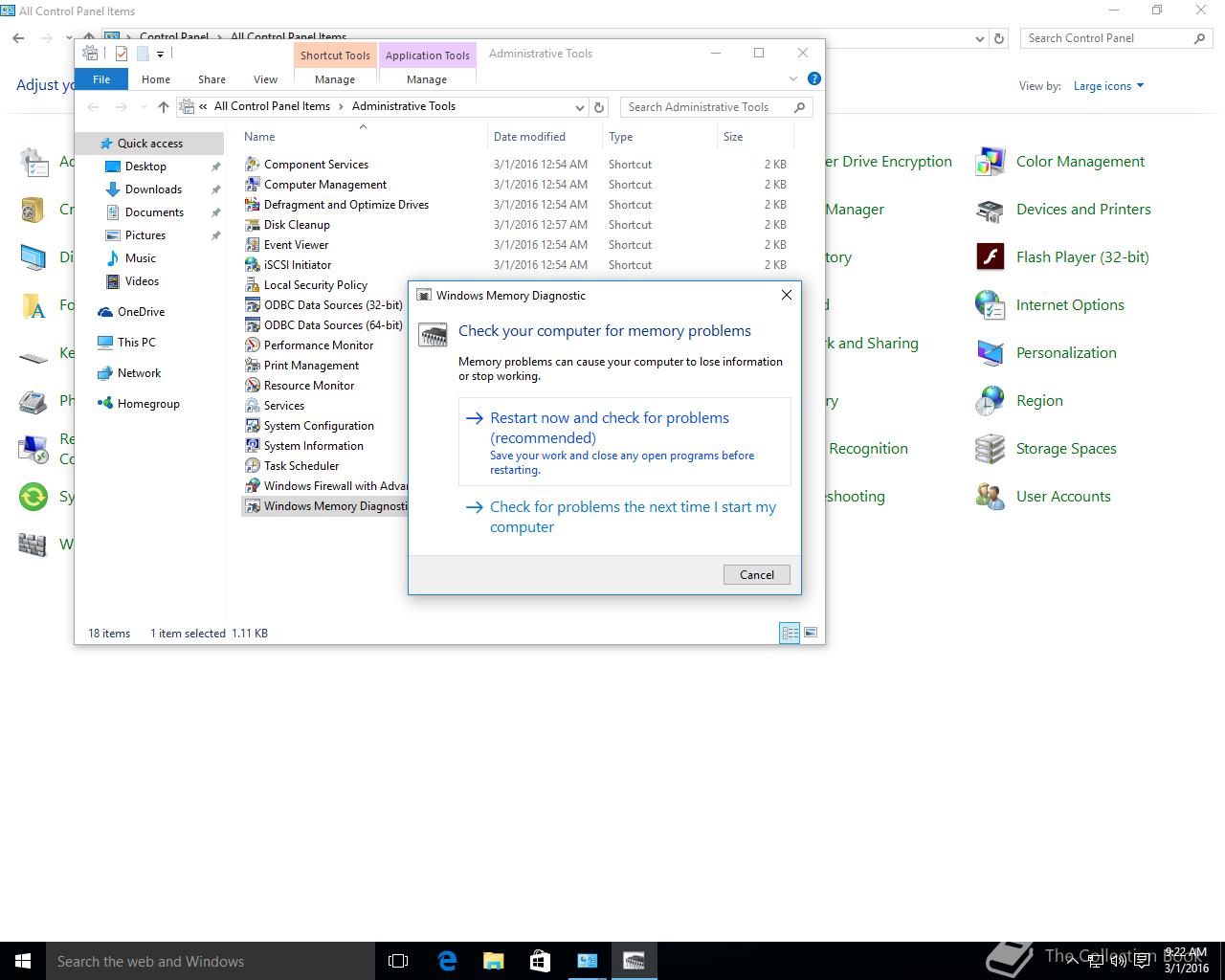Expand the ribbon with the chevron
Image resolution: width=1225 pixels, height=980 pixels.
point(792,78)
